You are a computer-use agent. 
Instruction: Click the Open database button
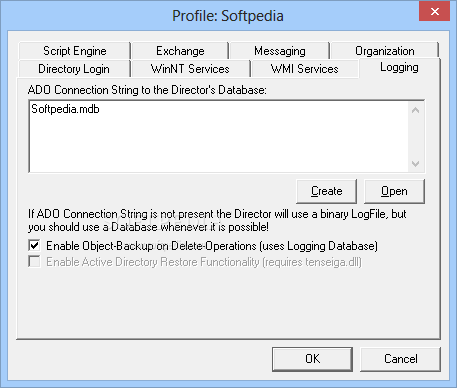click(x=394, y=191)
